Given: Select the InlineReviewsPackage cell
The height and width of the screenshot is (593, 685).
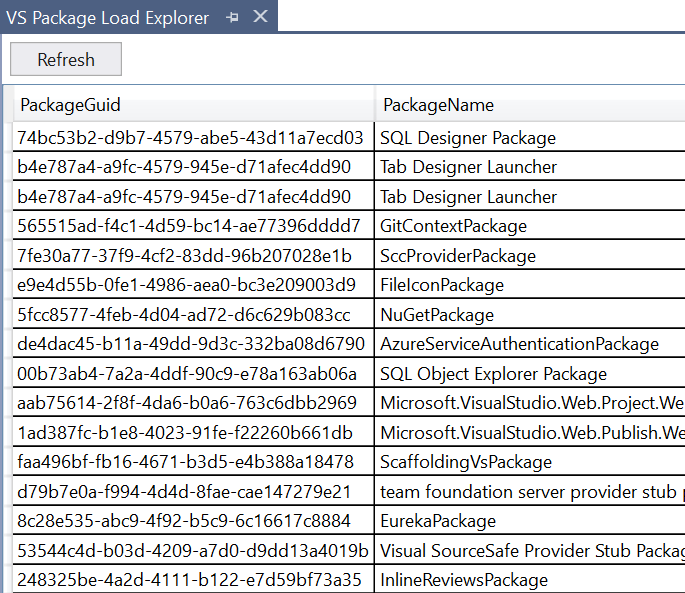Looking at the screenshot, I should click(x=530, y=579).
